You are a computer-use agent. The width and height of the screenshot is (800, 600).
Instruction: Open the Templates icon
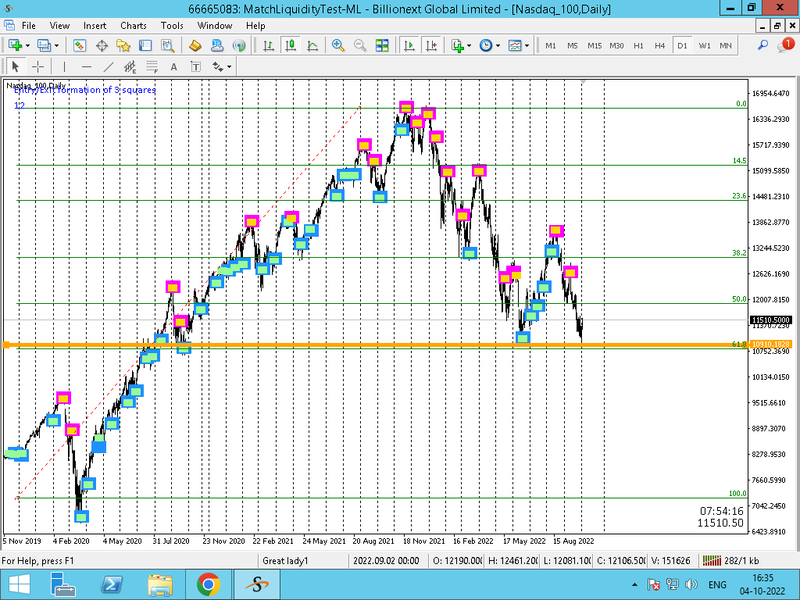pos(515,45)
